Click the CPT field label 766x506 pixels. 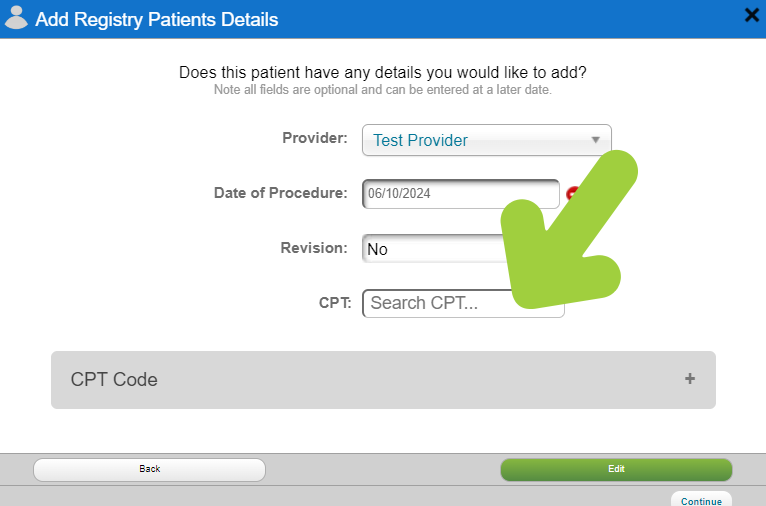pyautogui.click(x=335, y=303)
